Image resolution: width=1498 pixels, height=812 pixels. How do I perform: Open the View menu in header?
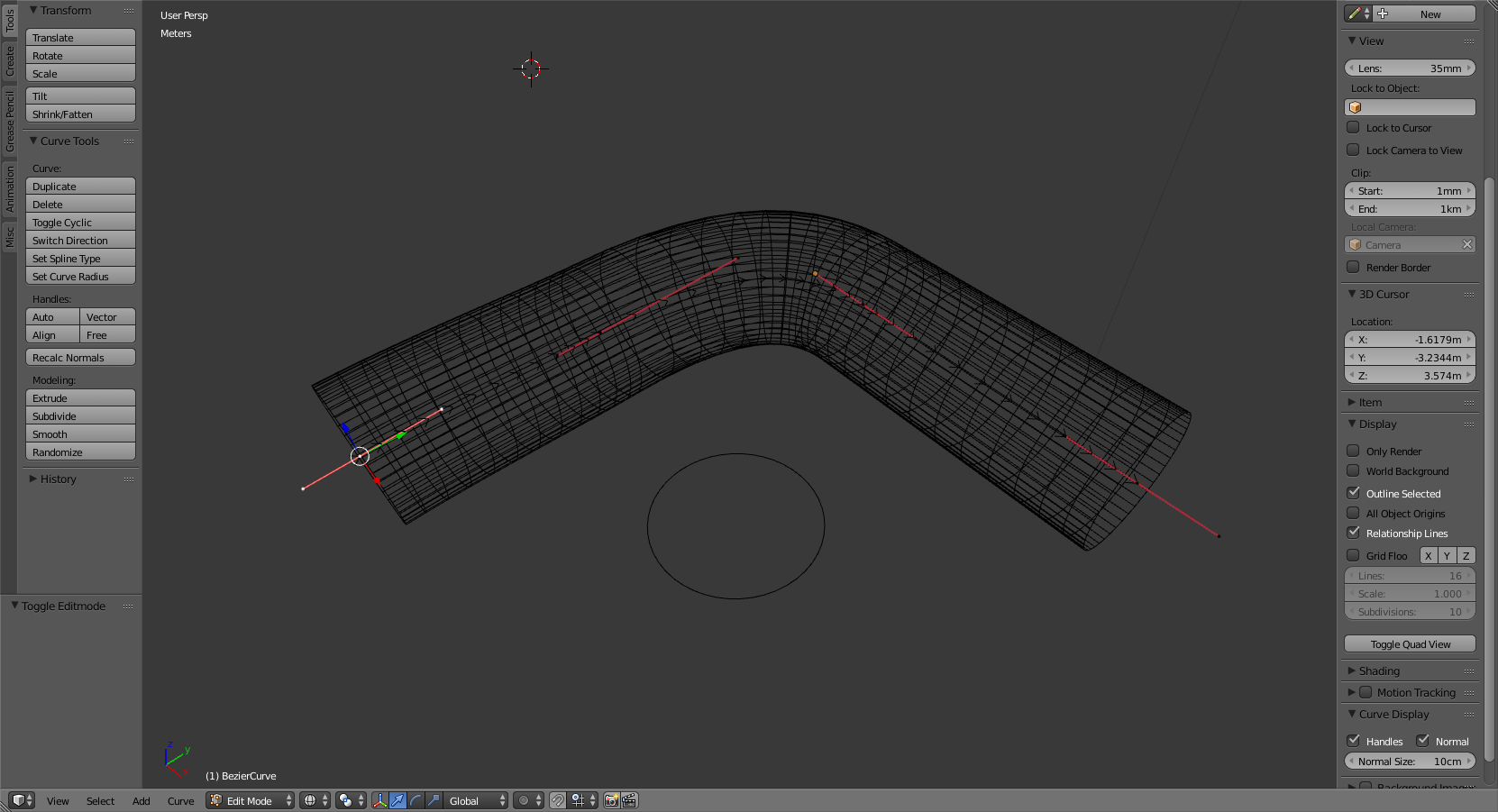[x=58, y=801]
